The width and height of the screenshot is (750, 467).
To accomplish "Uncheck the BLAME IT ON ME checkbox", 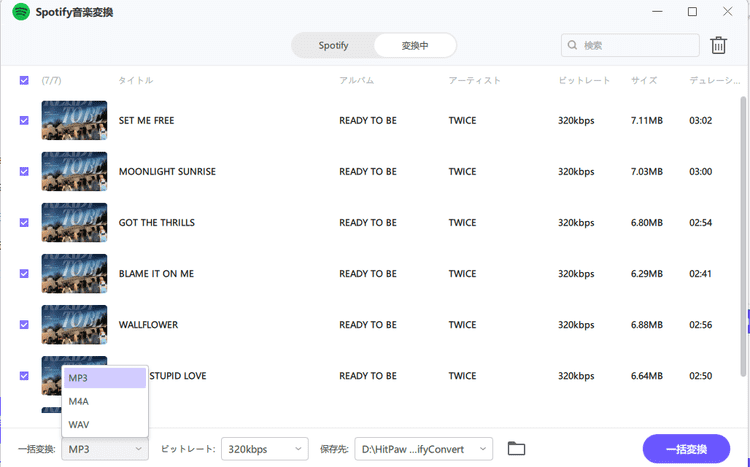I will click(x=24, y=273).
